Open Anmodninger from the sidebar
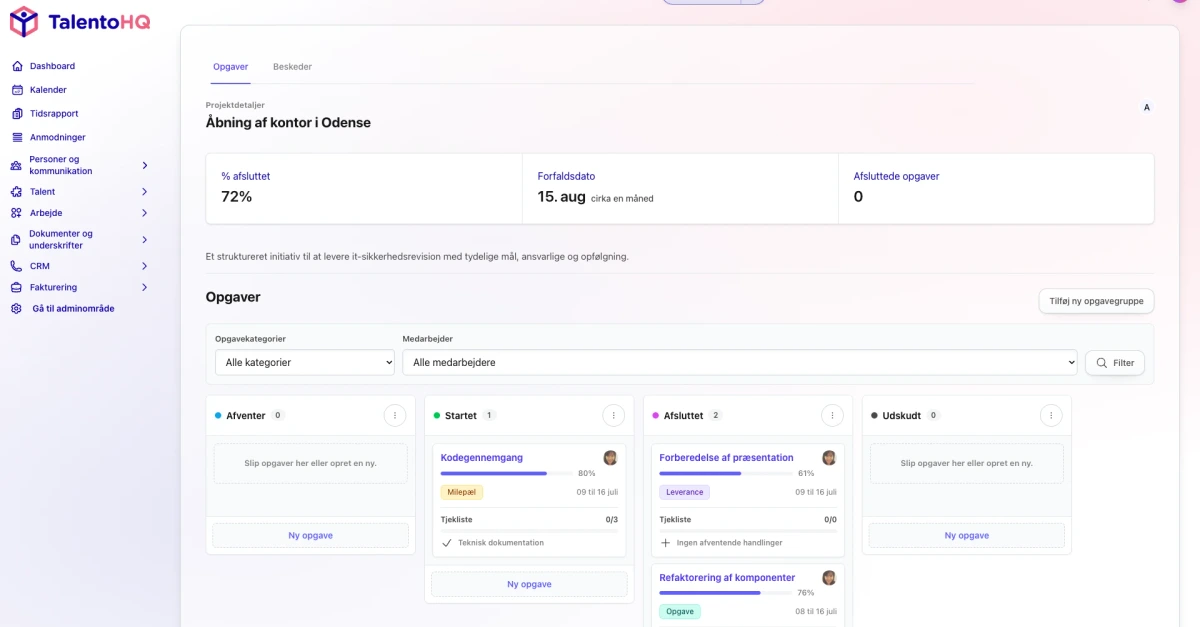This screenshot has width=1200, height=627. click(x=58, y=137)
